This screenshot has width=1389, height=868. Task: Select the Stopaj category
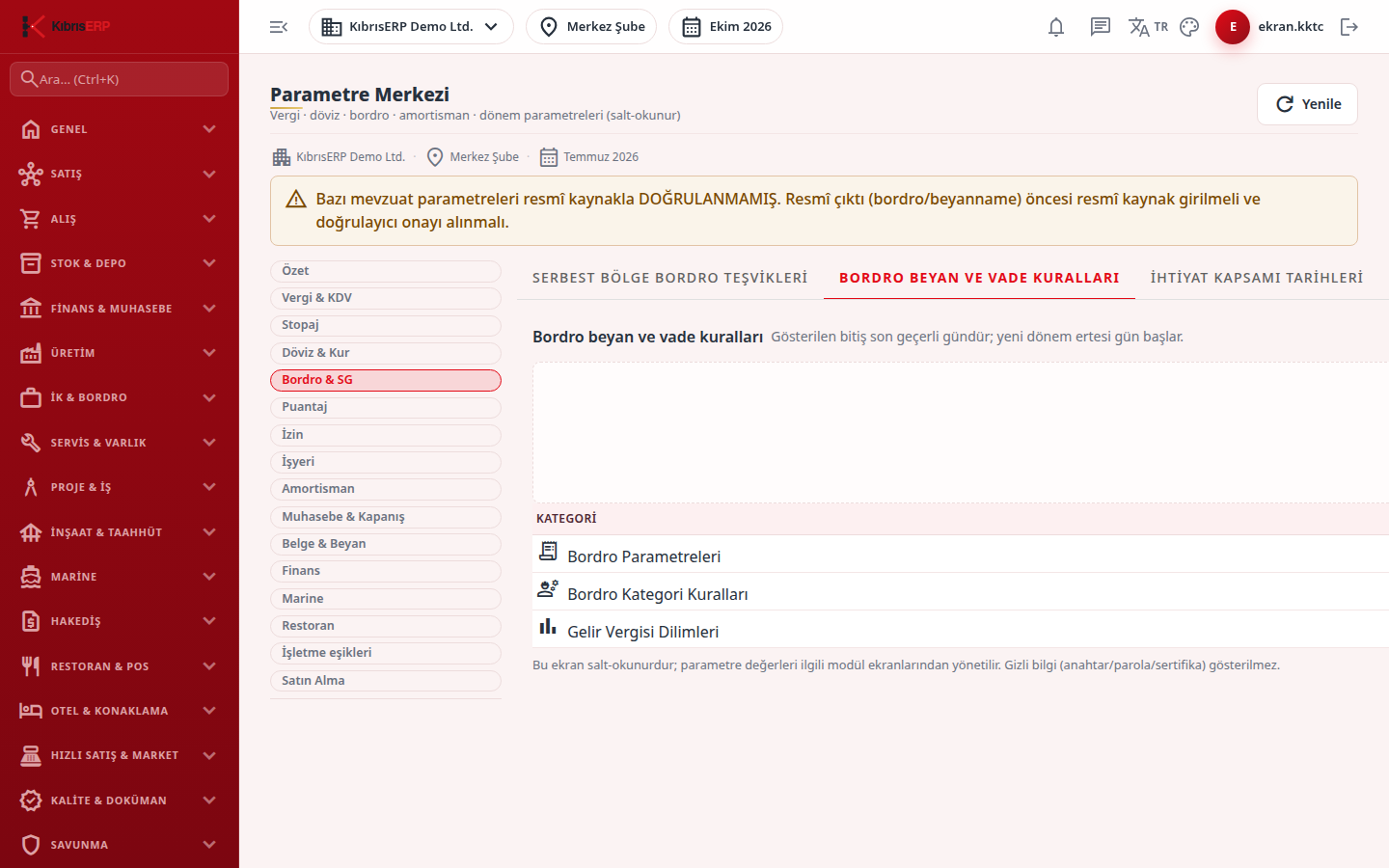[386, 325]
